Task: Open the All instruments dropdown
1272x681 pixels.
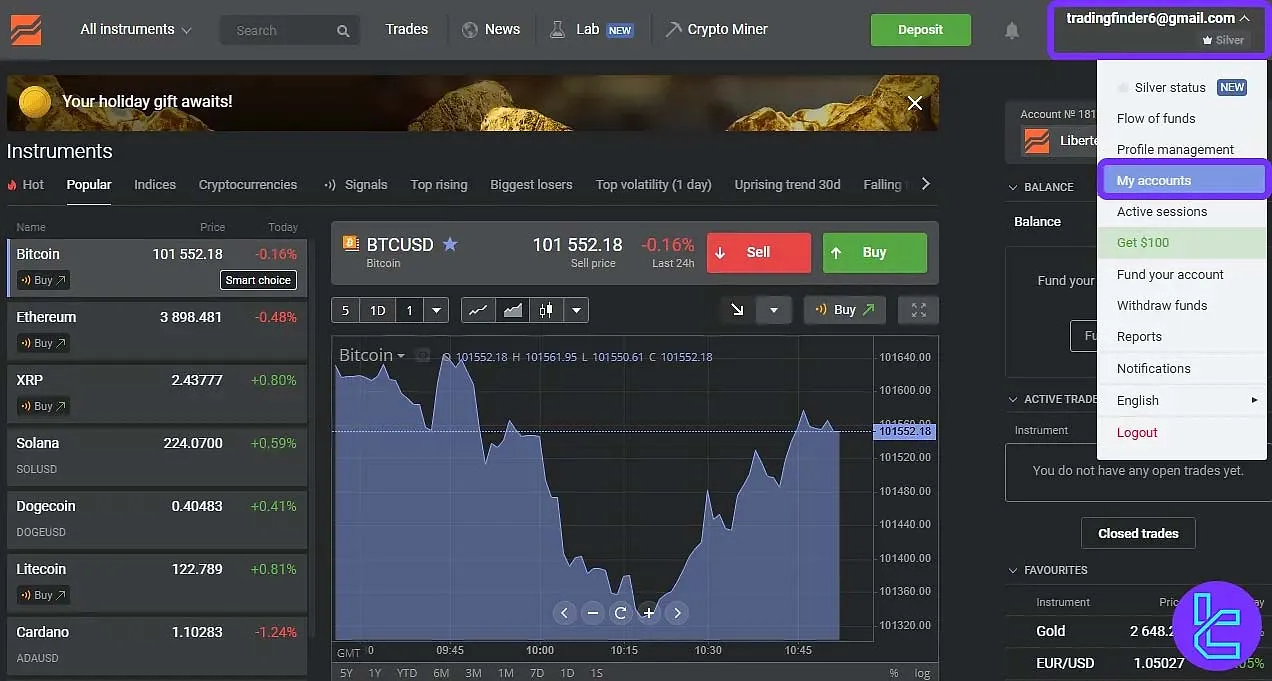Action: (x=135, y=29)
